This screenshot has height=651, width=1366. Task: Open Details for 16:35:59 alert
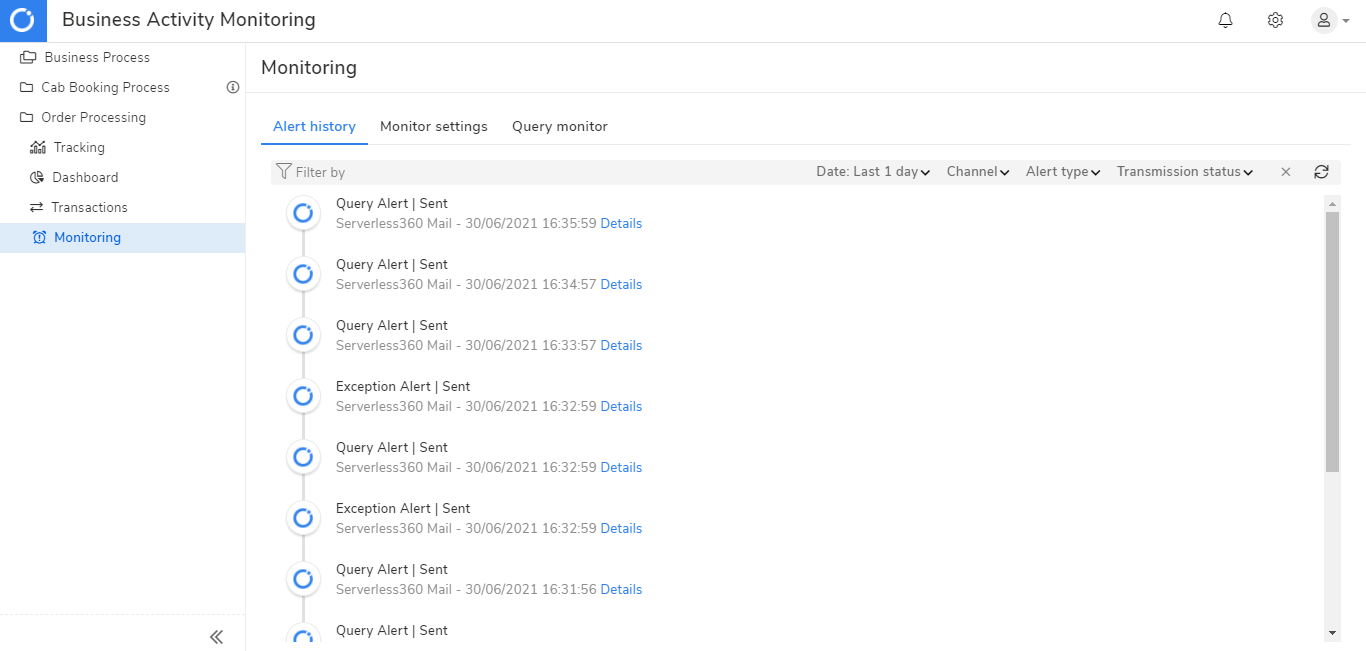[621, 223]
